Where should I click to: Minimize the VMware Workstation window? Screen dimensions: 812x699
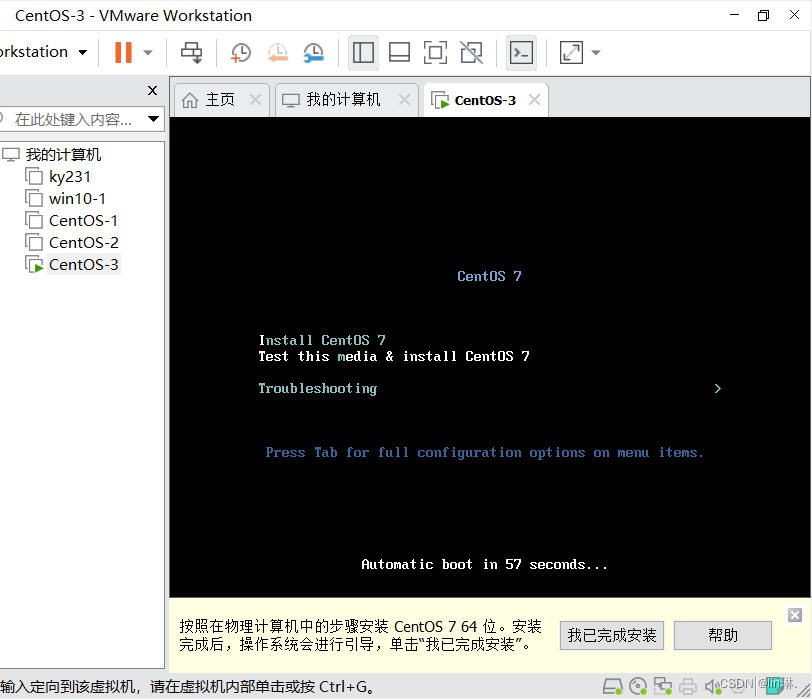[x=734, y=15]
